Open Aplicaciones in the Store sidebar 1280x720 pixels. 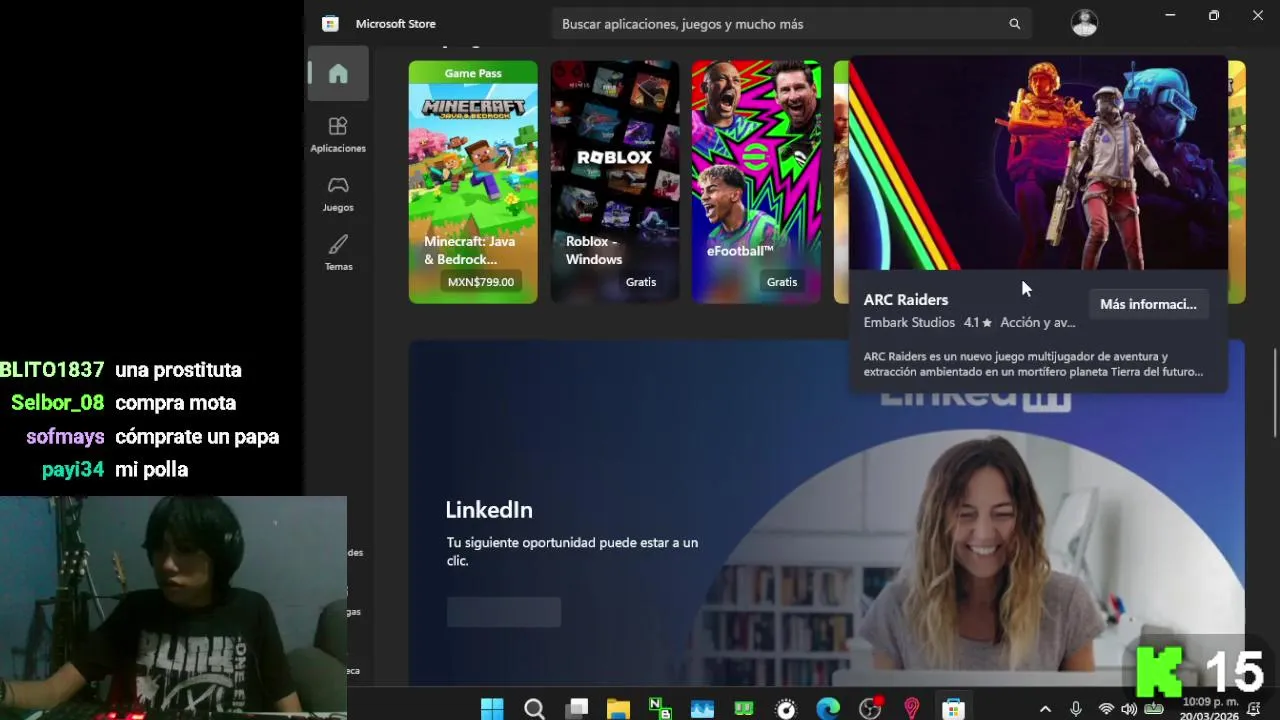338,134
